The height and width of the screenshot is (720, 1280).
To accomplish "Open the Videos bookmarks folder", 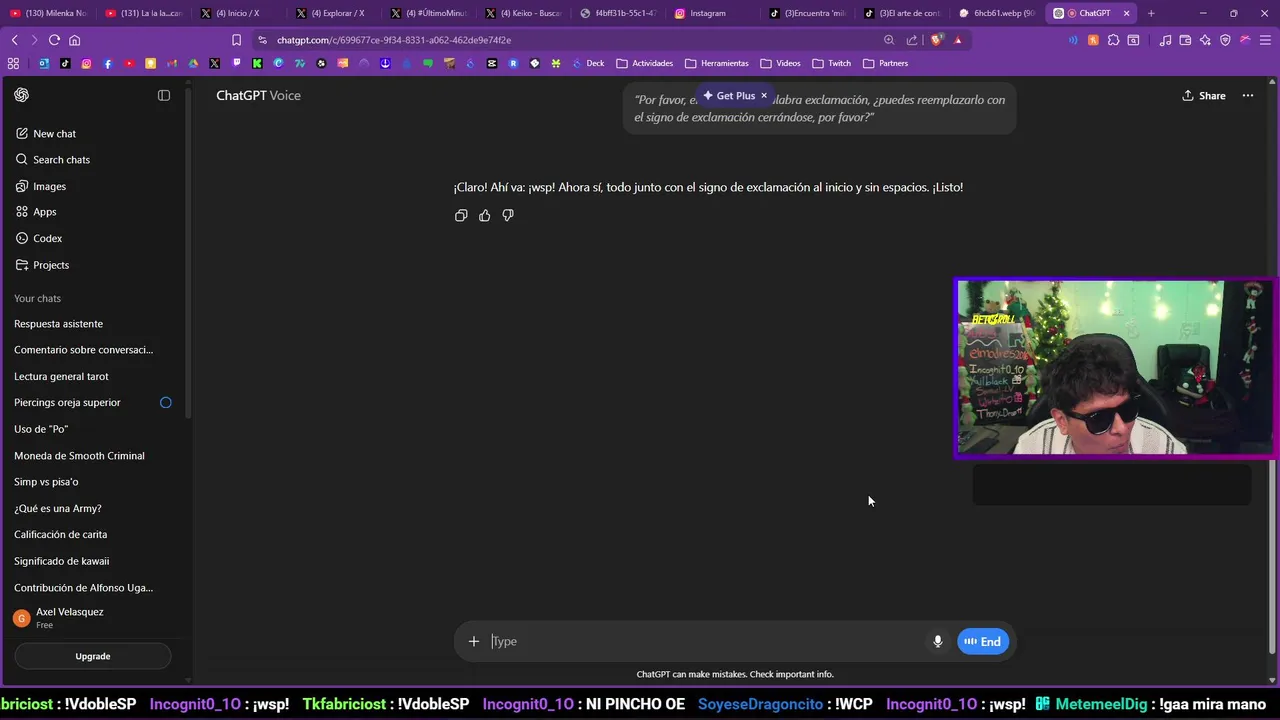I will point(781,63).
